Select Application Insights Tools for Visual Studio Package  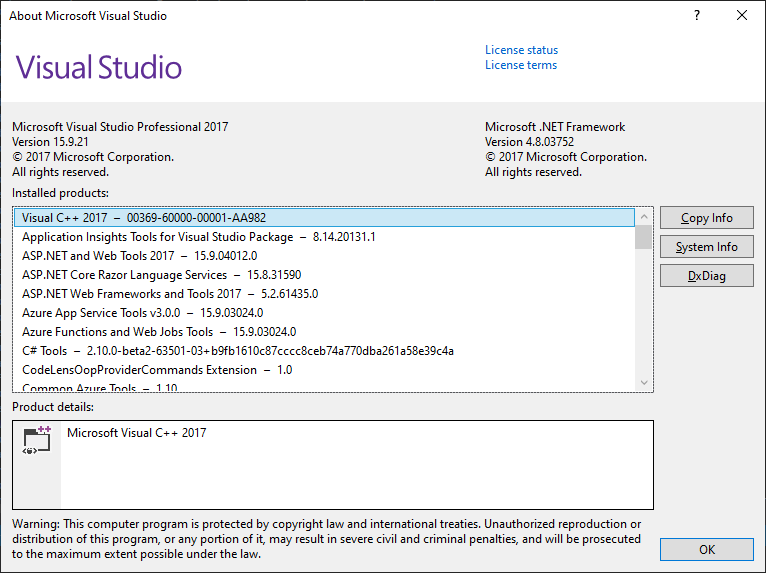pos(324,237)
